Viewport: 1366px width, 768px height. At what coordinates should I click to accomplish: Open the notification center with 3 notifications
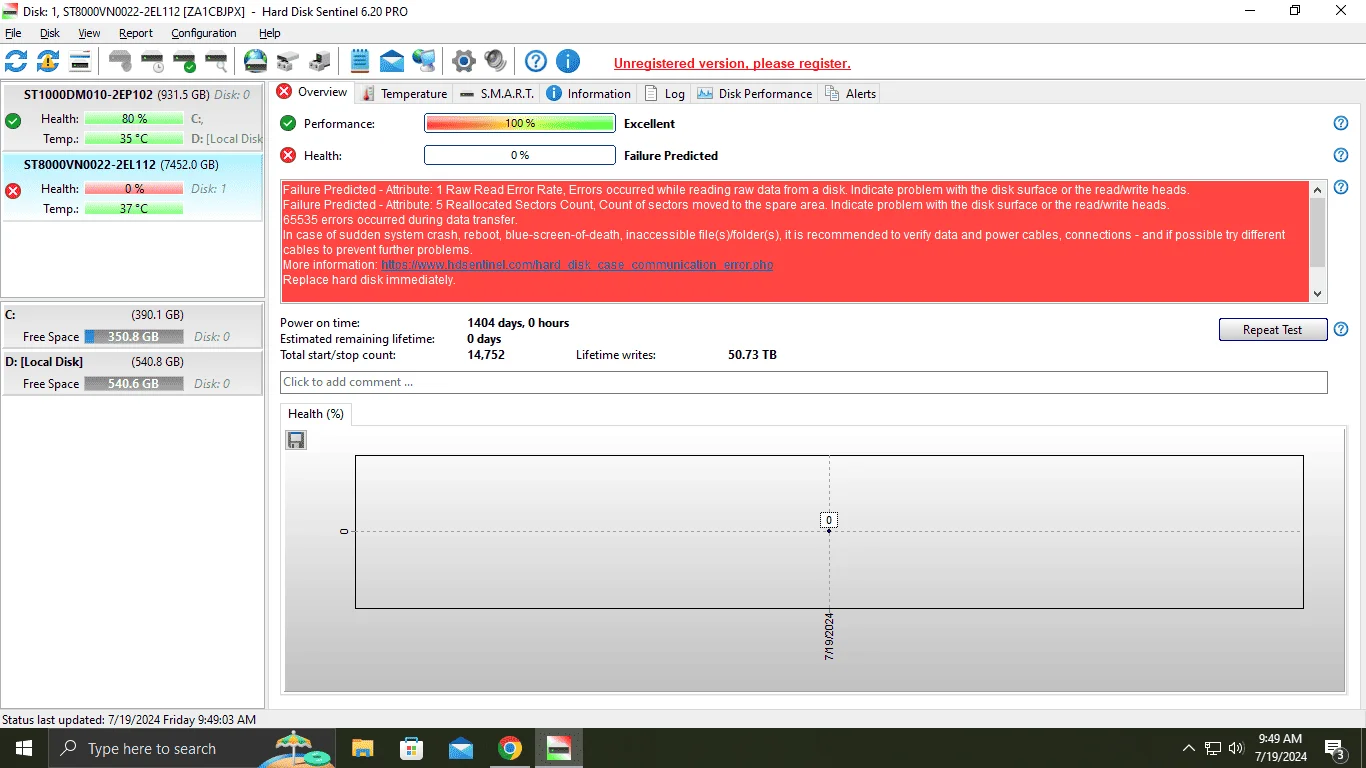coord(1334,748)
